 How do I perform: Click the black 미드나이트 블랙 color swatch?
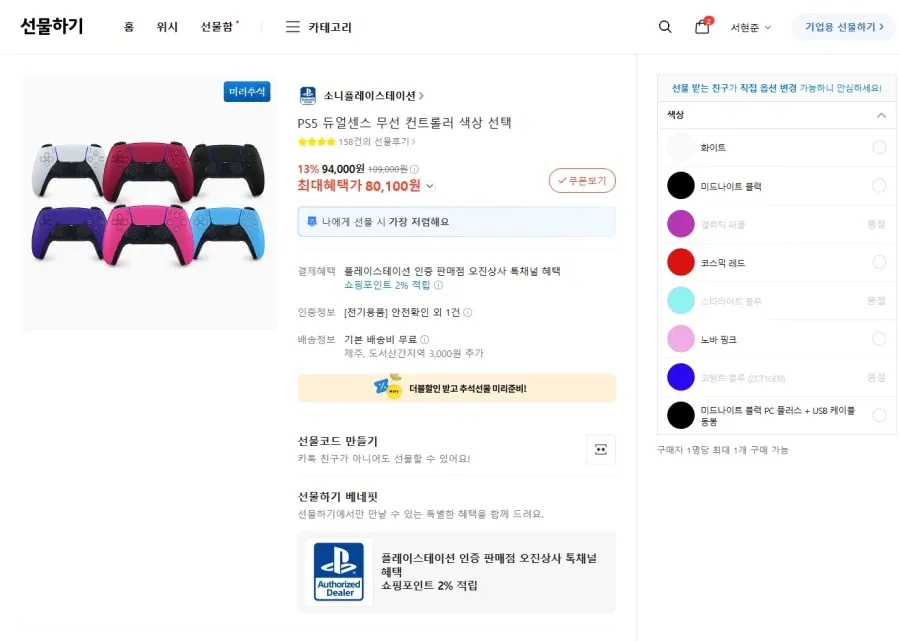[x=681, y=185]
